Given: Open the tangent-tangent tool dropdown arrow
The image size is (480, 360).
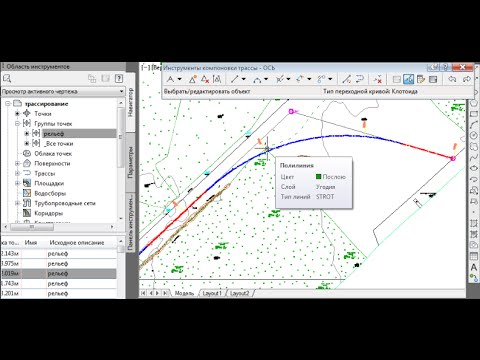Looking at the screenshot, I should 179,79.
